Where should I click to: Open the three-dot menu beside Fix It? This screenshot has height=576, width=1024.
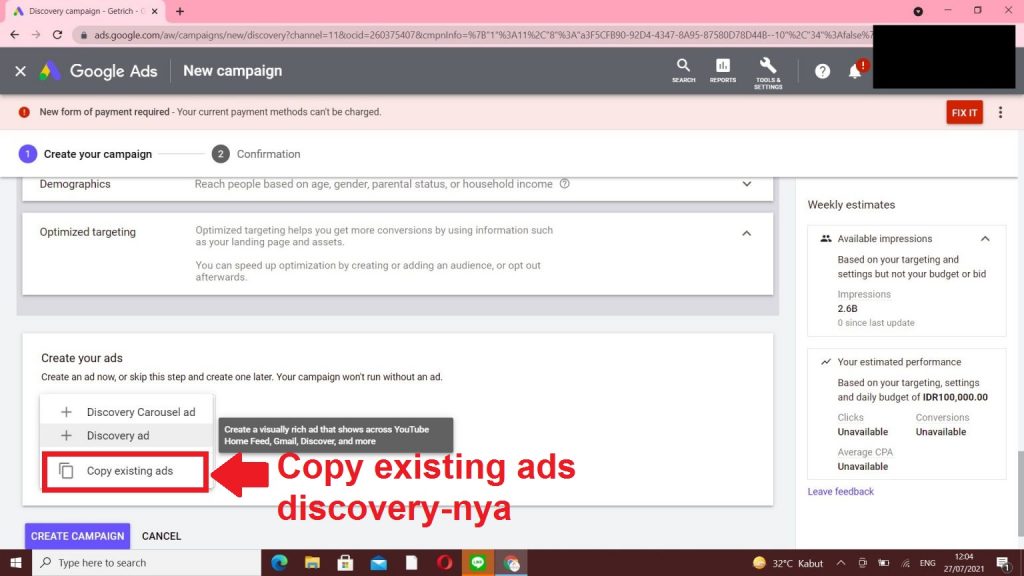[1000, 112]
